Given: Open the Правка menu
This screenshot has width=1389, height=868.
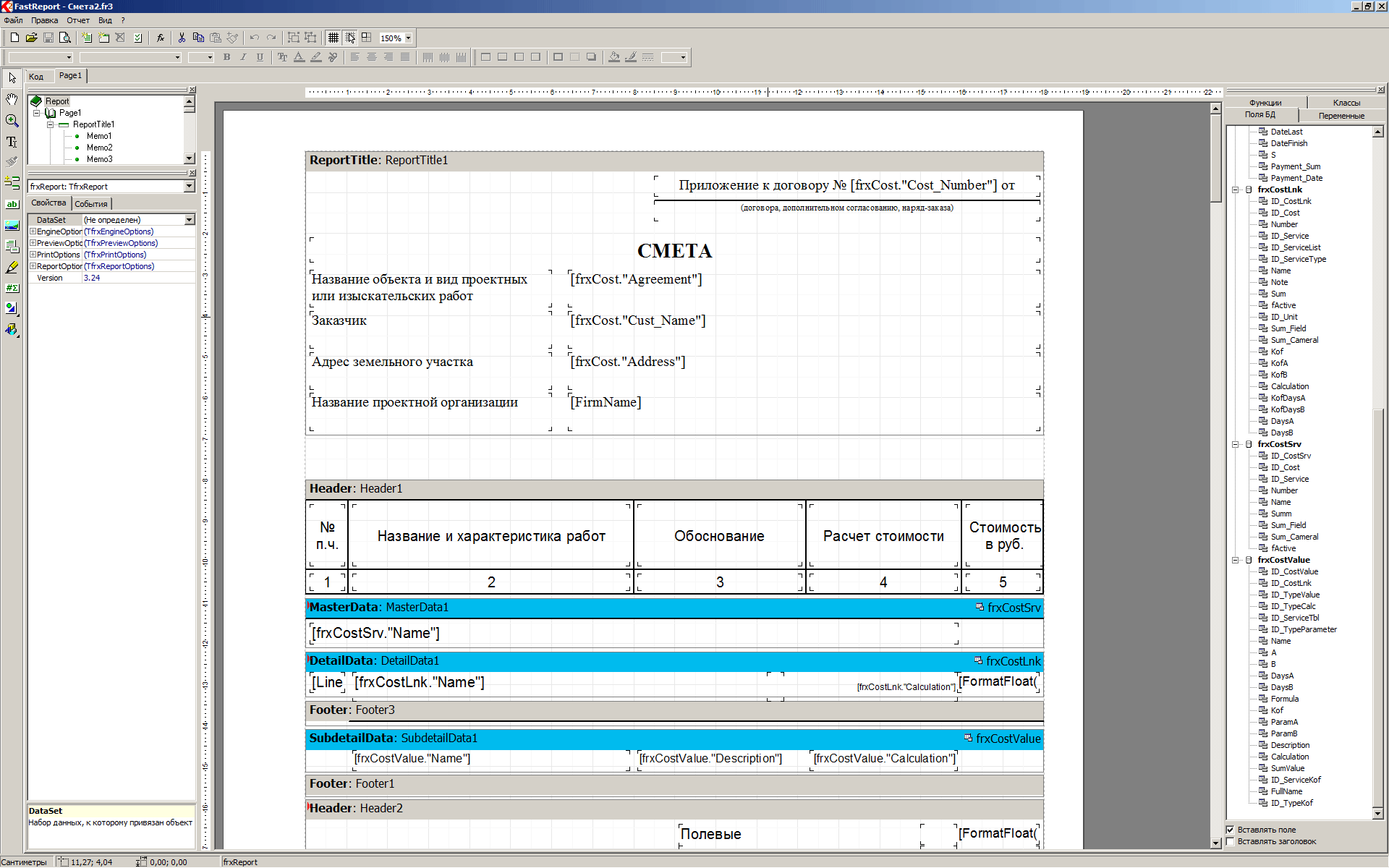Looking at the screenshot, I should (44, 20).
